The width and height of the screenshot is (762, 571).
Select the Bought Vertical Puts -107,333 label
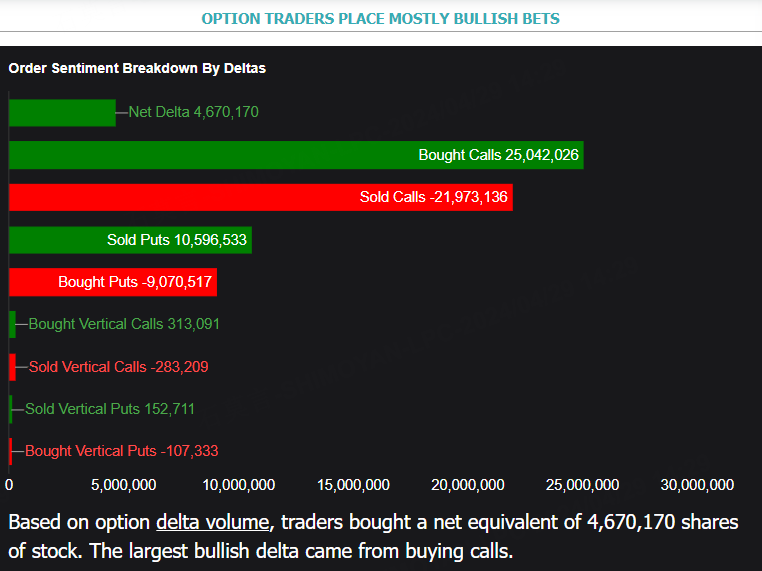[x=121, y=451]
